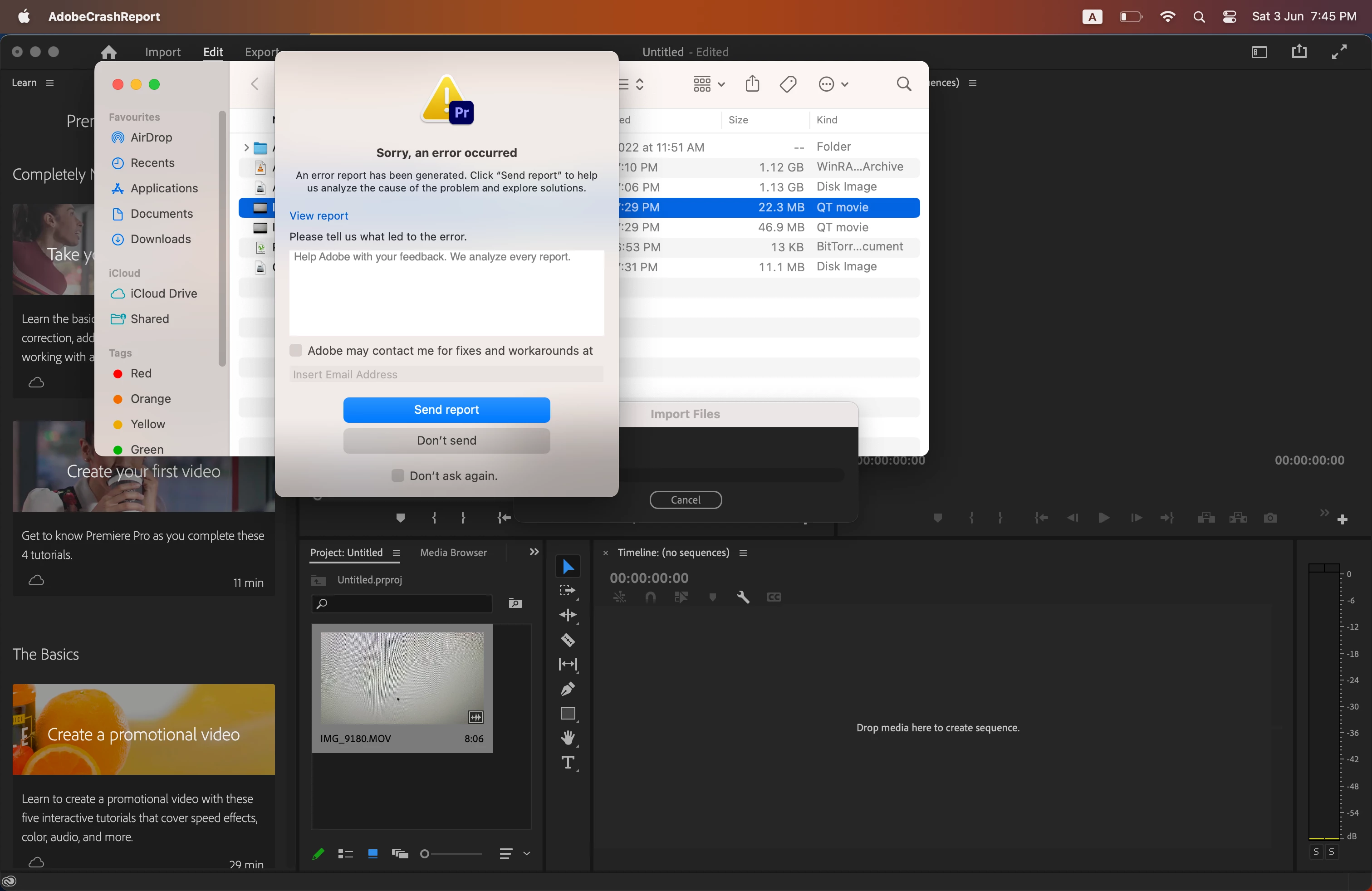This screenshot has height=891, width=1372.
Task: Select the Ripple Edit tool
Action: [x=567, y=615]
